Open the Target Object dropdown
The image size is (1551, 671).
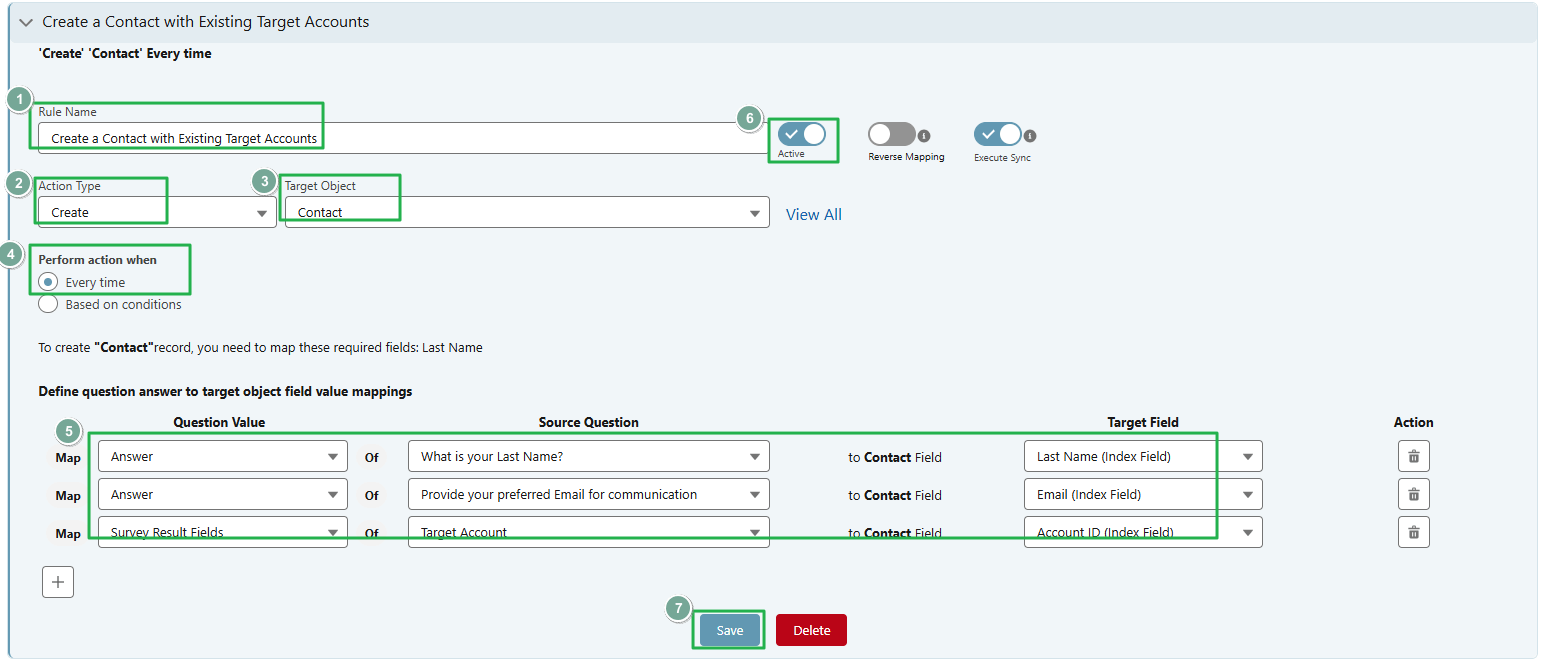coord(755,211)
